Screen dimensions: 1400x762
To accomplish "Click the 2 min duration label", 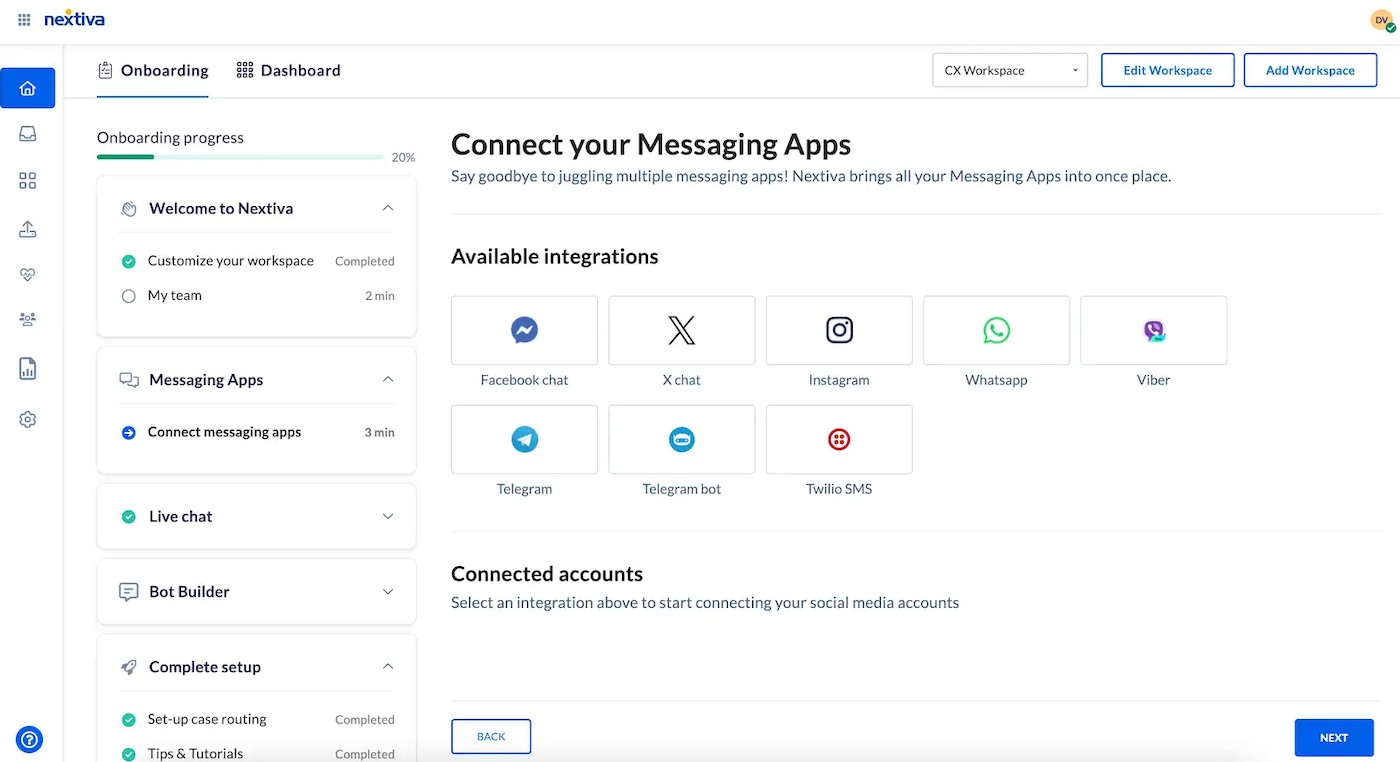I will (x=380, y=296).
